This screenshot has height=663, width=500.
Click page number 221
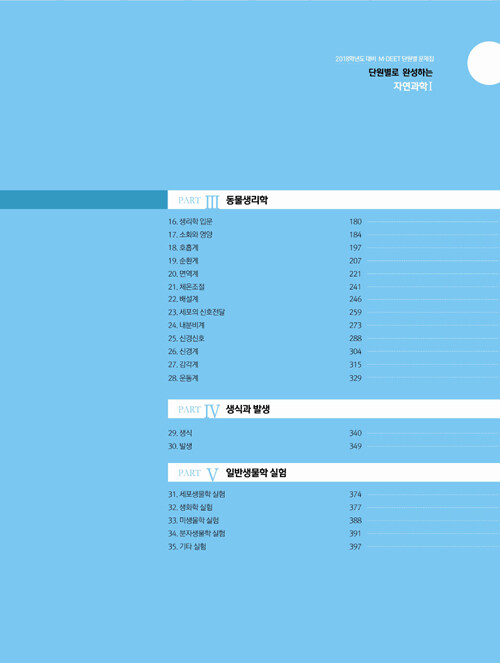355,274
